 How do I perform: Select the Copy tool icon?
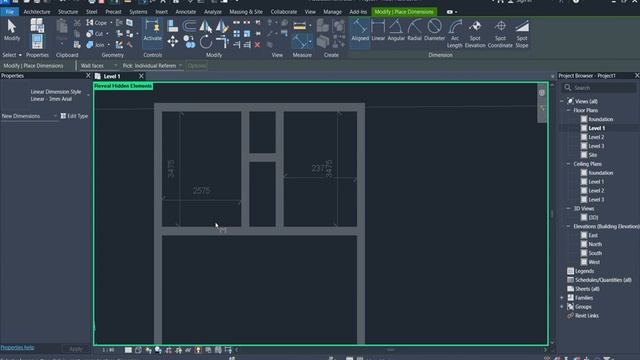coord(189,41)
